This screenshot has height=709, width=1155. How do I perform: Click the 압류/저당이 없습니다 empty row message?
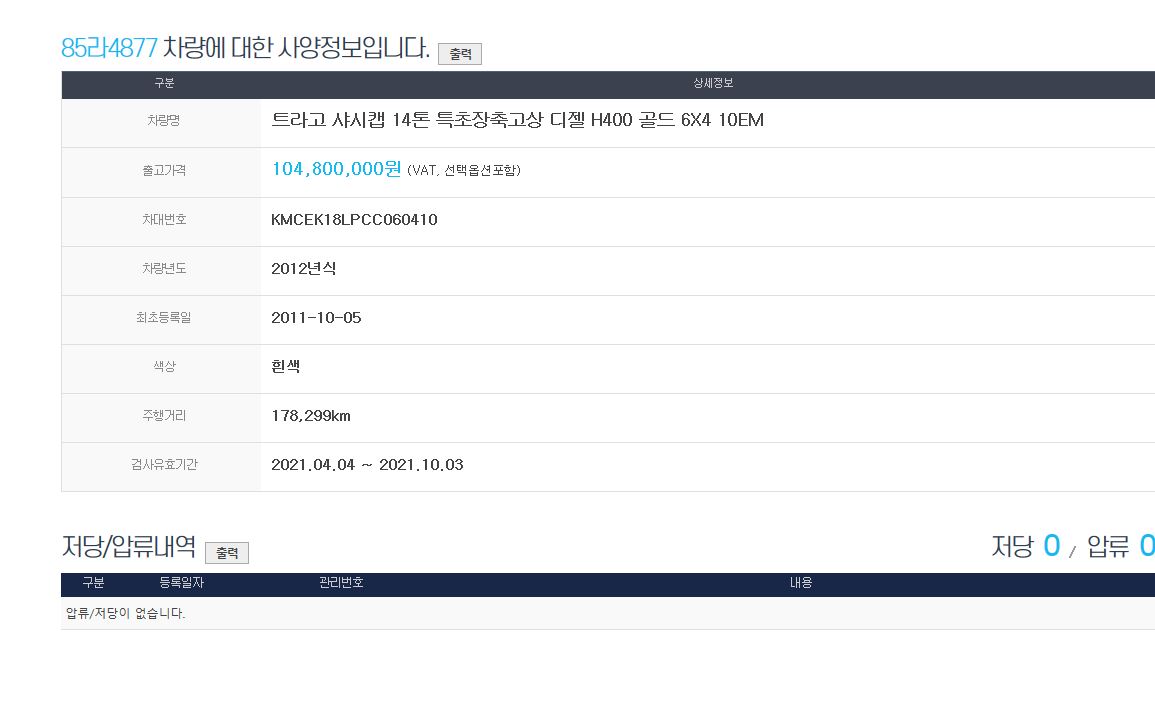[x=126, y=613]
